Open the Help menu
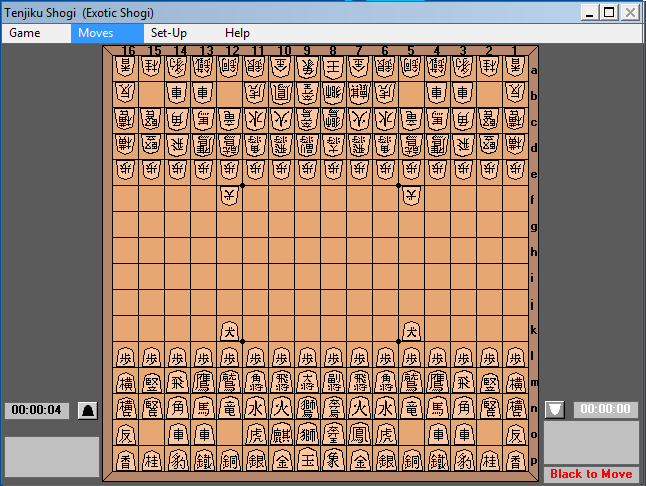This screenshot has width=646, height=486. pos(237,33)
